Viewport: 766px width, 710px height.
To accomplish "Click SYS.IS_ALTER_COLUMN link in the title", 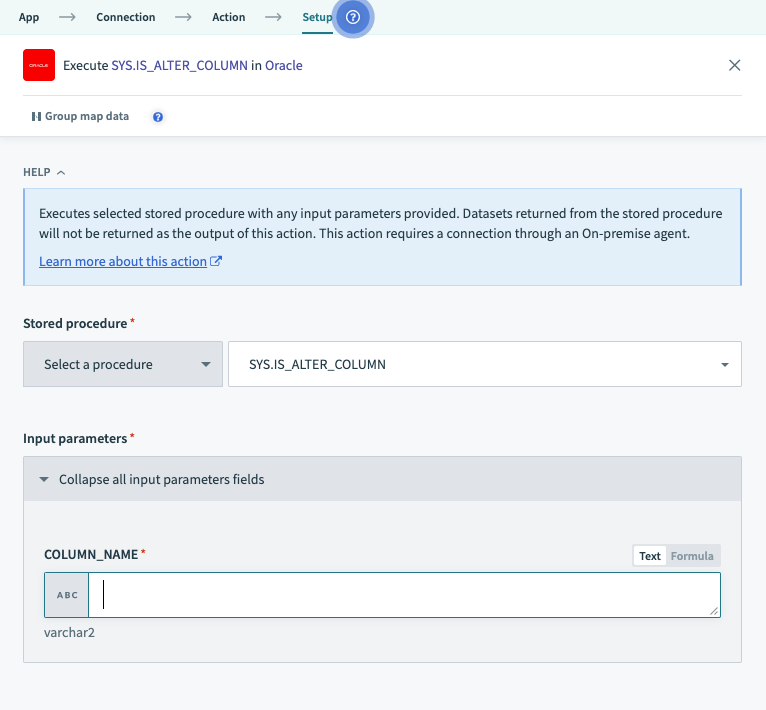I will coord(179,65).
